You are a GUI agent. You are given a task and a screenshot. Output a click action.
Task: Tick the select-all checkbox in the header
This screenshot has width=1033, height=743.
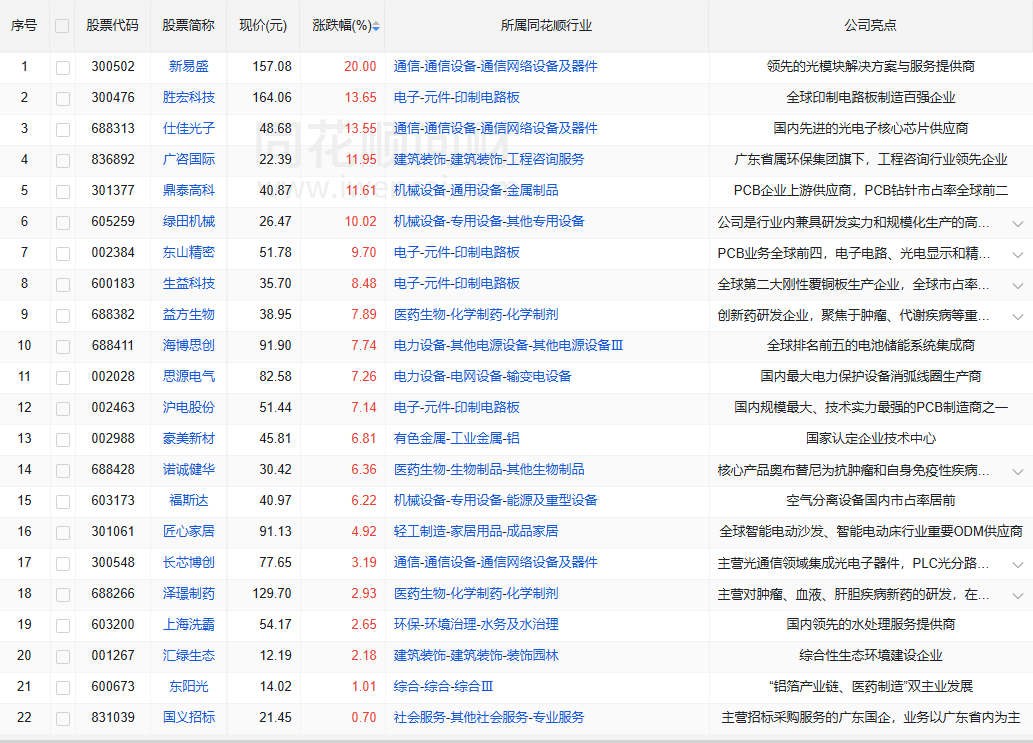click(x=62, y=26)
